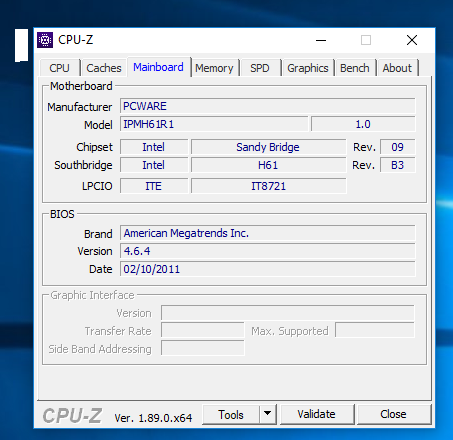Click the chipset revision 09
Screen dimensions: 453x440
[x=398, y=147]
